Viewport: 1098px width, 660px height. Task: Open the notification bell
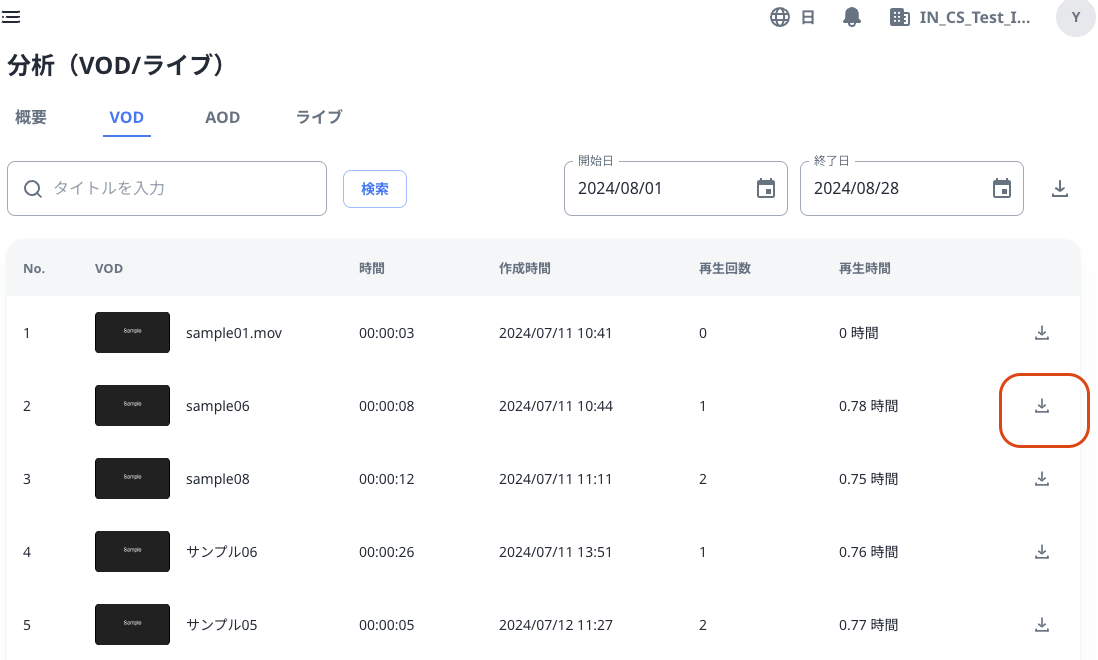tap(851, 16)
